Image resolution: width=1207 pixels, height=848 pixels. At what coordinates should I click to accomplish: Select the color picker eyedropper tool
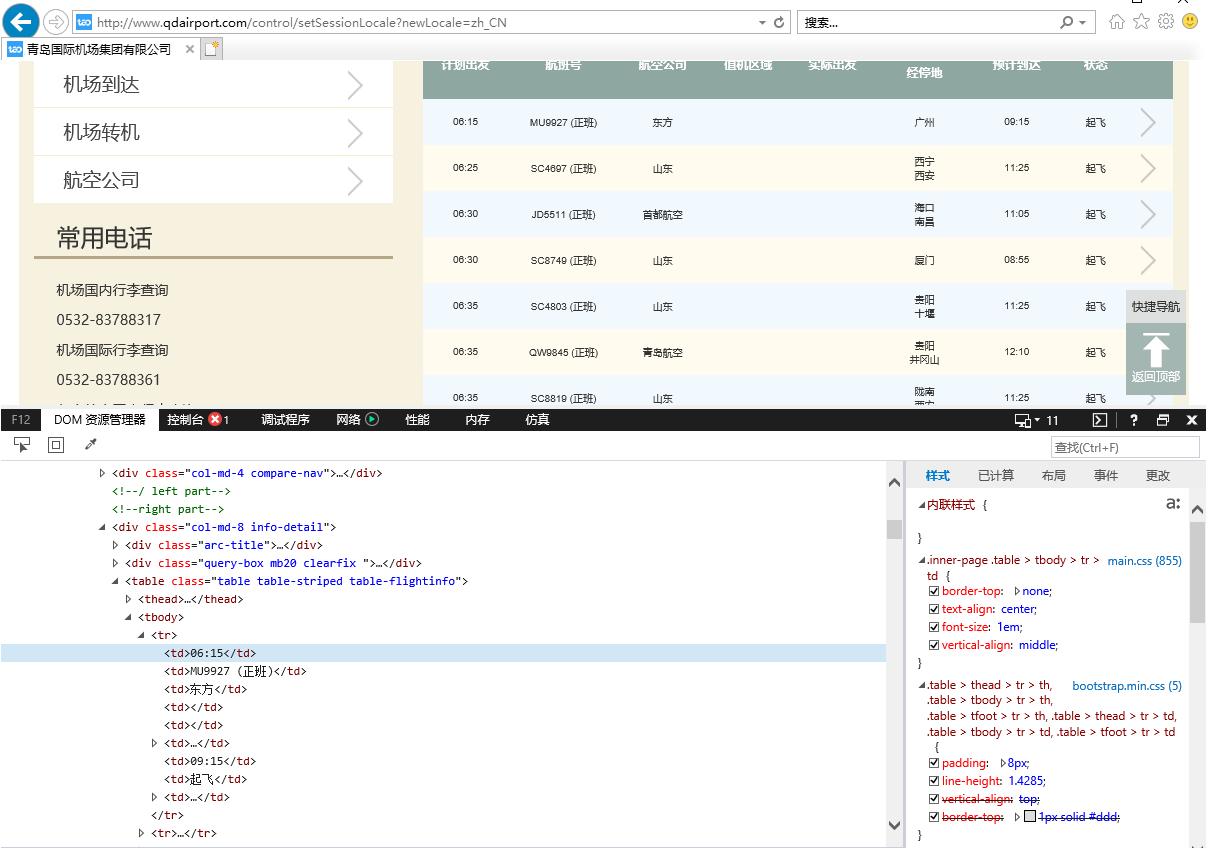[x=90, y=445]
